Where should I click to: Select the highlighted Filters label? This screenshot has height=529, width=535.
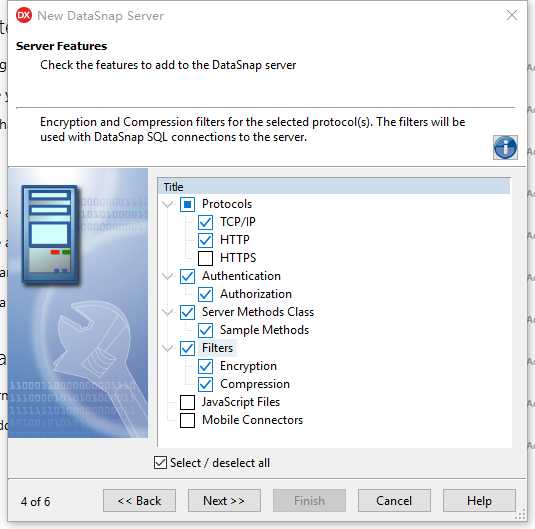click(217, 348)
